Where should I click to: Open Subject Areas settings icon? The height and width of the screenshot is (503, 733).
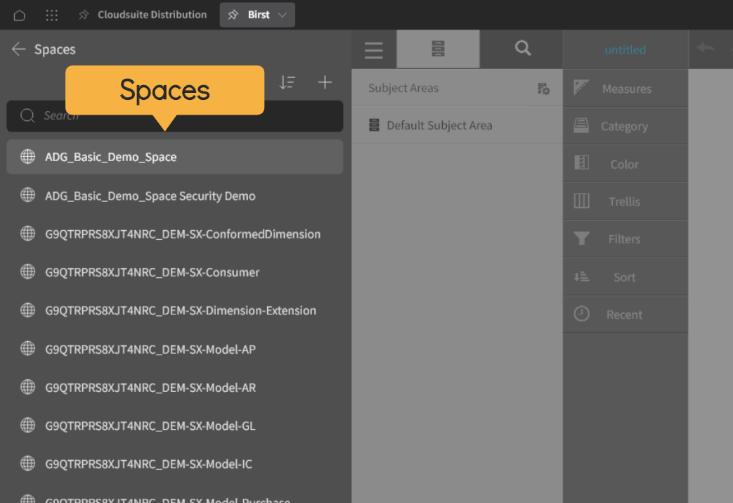coord(543,88)
